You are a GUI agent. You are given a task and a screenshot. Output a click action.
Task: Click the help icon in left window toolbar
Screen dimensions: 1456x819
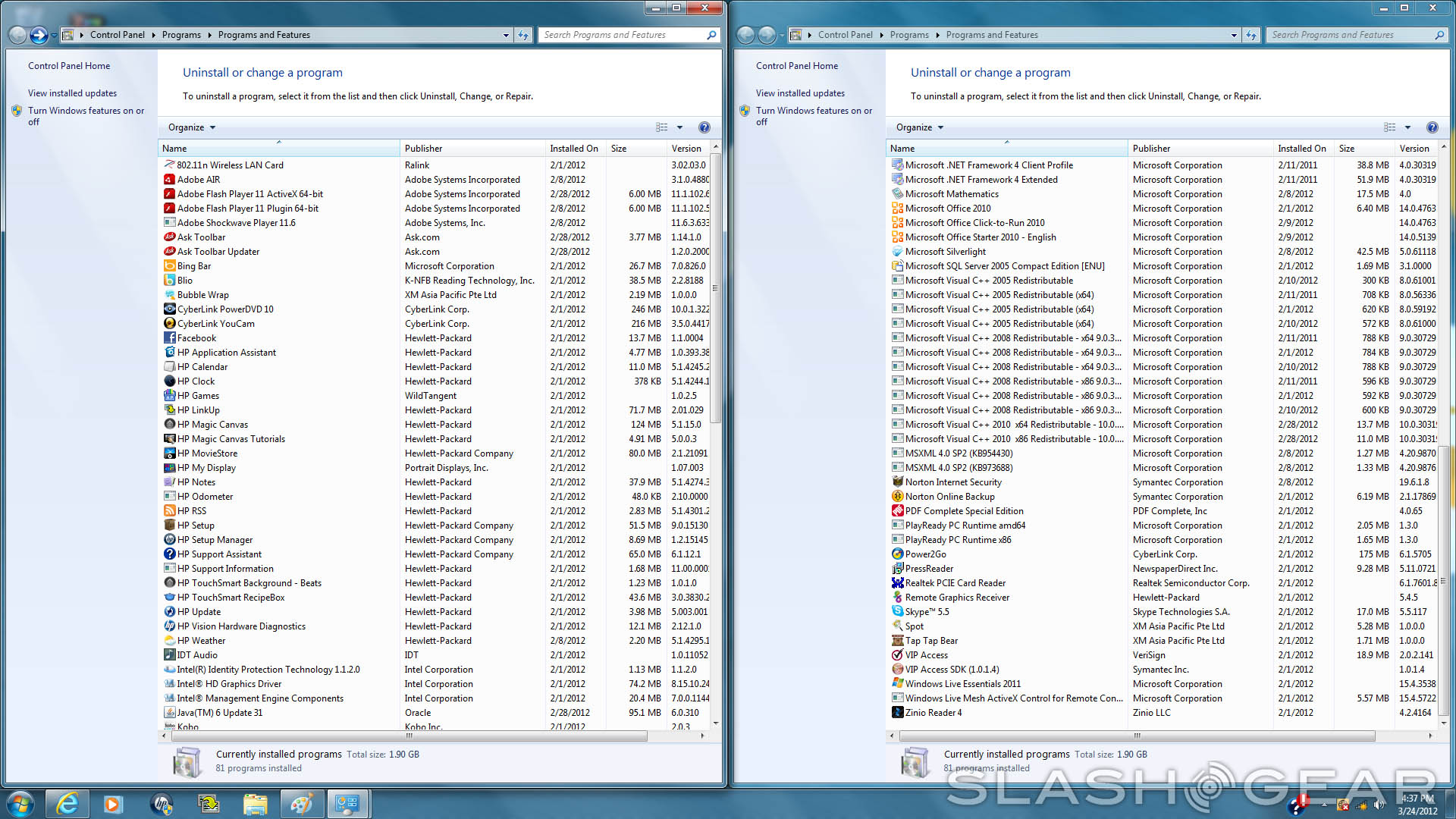(x=704, y=127)
